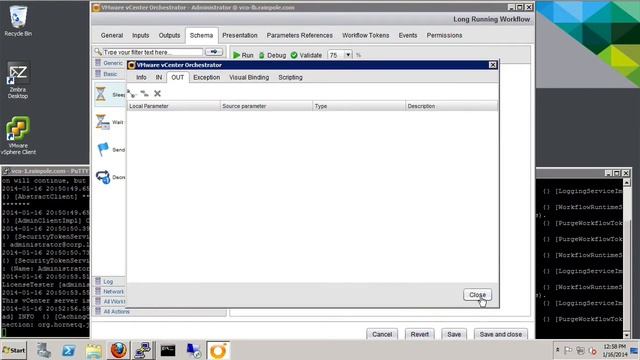This screenshot has width=640, height=360.
Task: Open Server Manager from the taskbar
Action: 44,350
